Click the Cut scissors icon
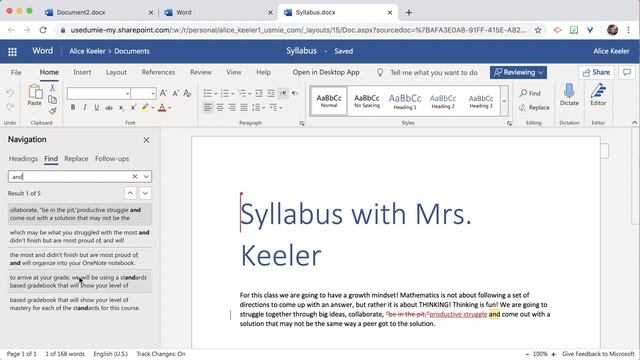This screenshot has height=360, width=640. [52, 88]
